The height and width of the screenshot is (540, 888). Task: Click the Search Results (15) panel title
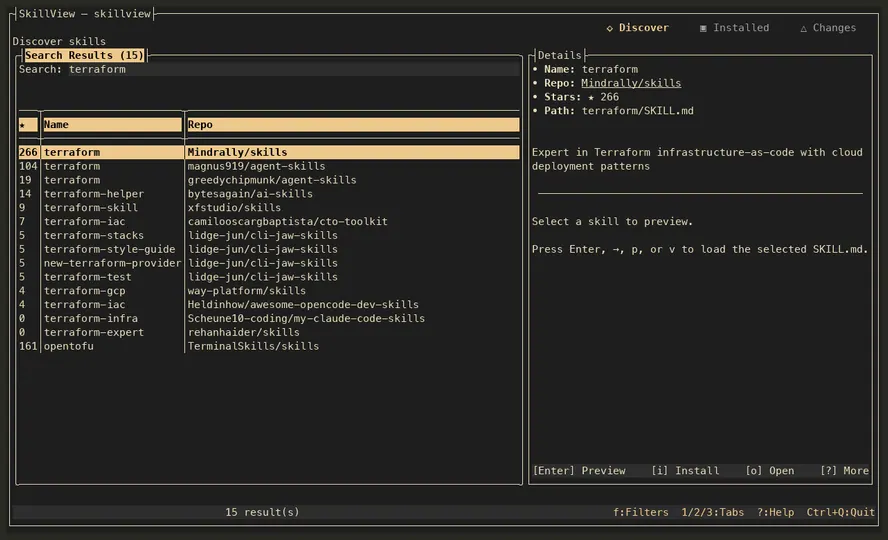coord(84,55)
